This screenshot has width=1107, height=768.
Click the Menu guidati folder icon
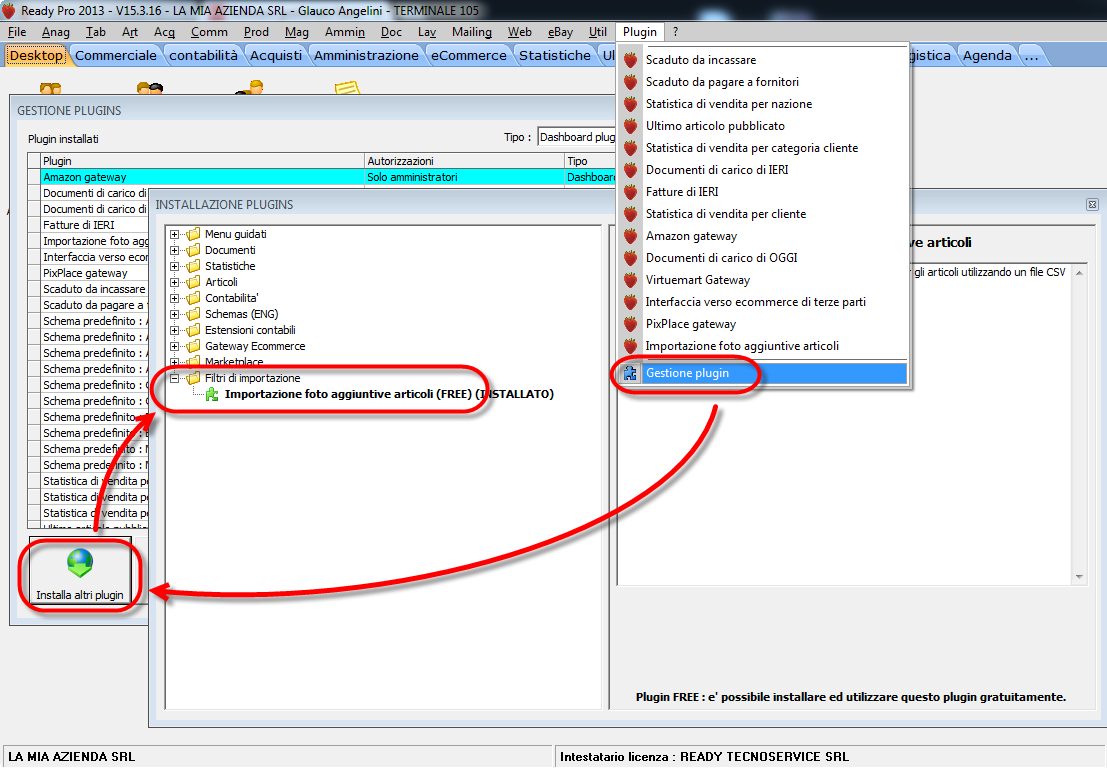pyautogui.click(x=193, y=234)
